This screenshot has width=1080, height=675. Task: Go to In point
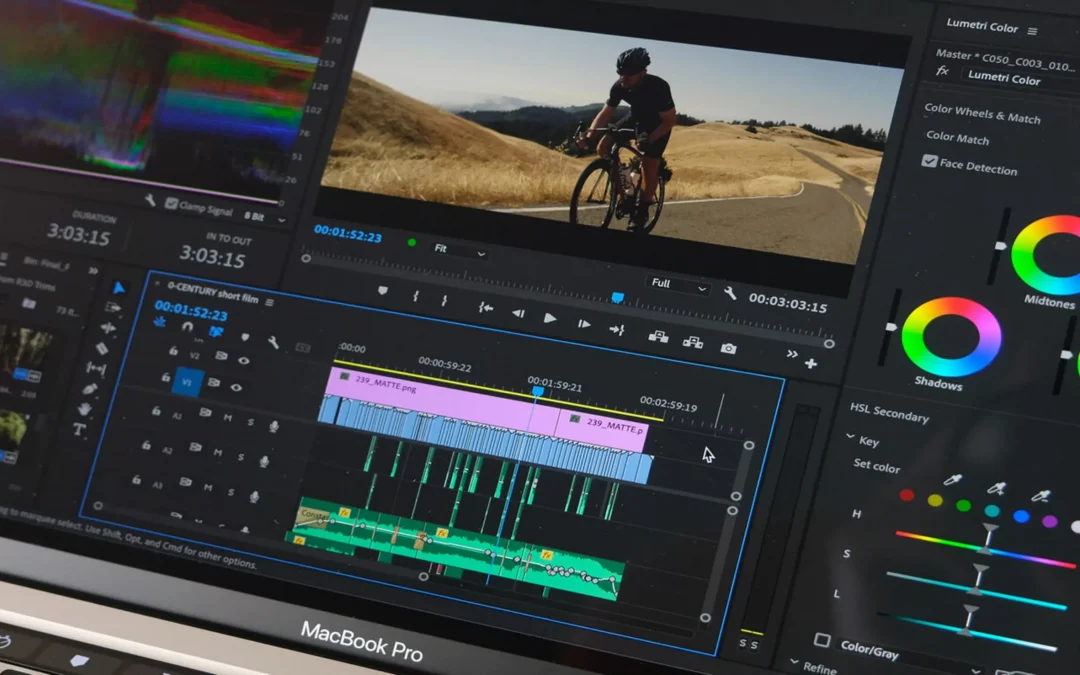point(486,307)
